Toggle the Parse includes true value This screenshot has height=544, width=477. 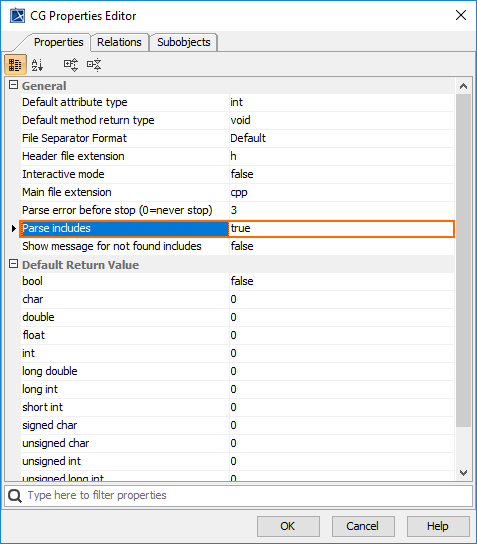[341, 229]
